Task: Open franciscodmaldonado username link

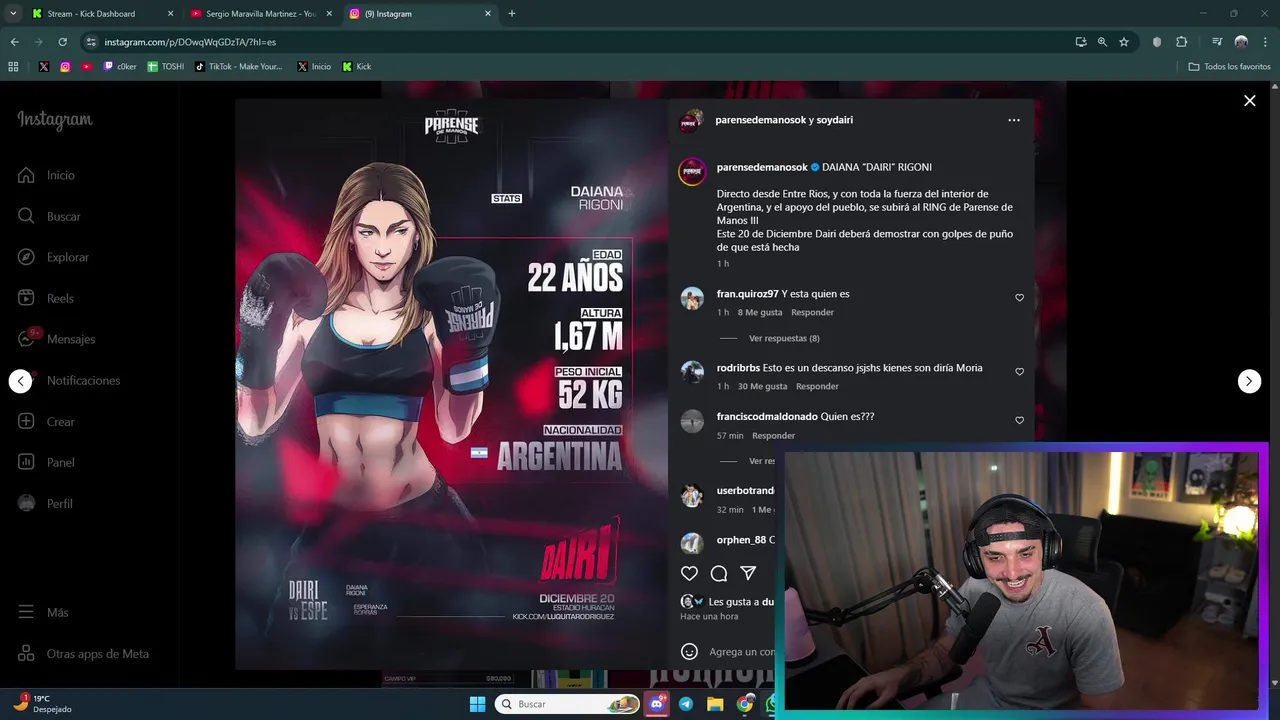Action: (x=767, y=416)
